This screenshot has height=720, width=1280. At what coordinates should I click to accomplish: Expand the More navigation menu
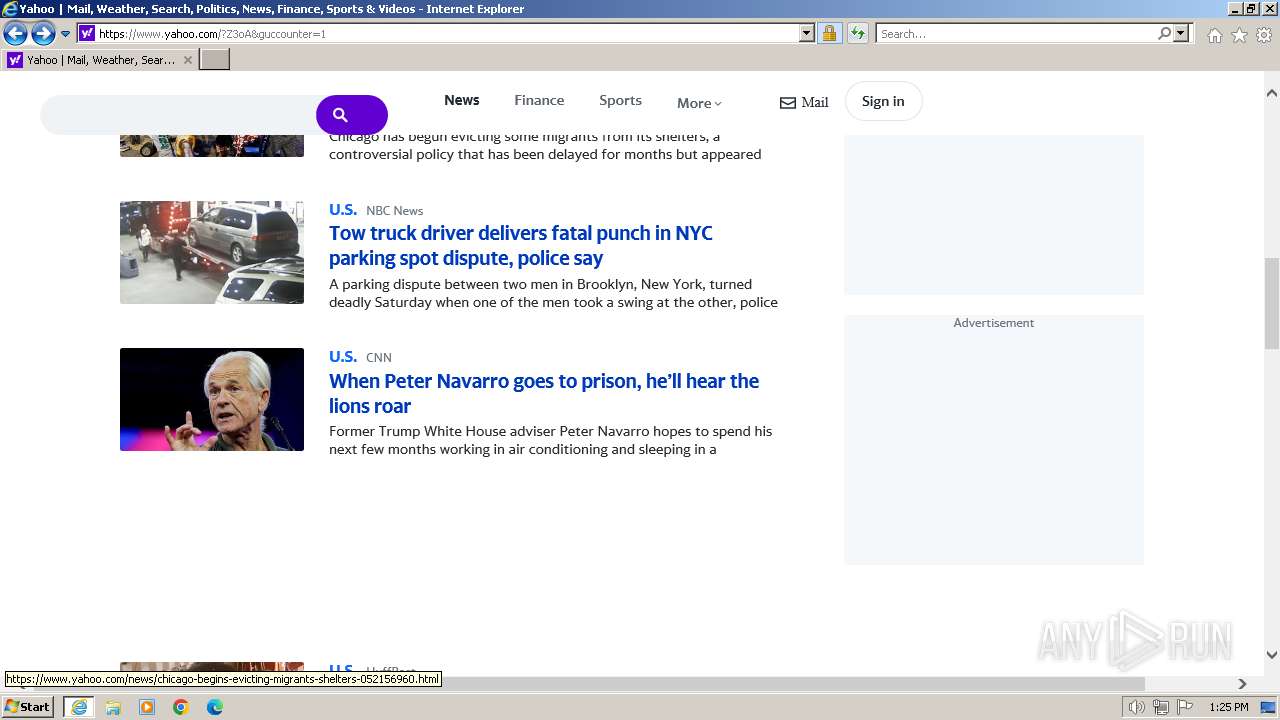[699, 103]
